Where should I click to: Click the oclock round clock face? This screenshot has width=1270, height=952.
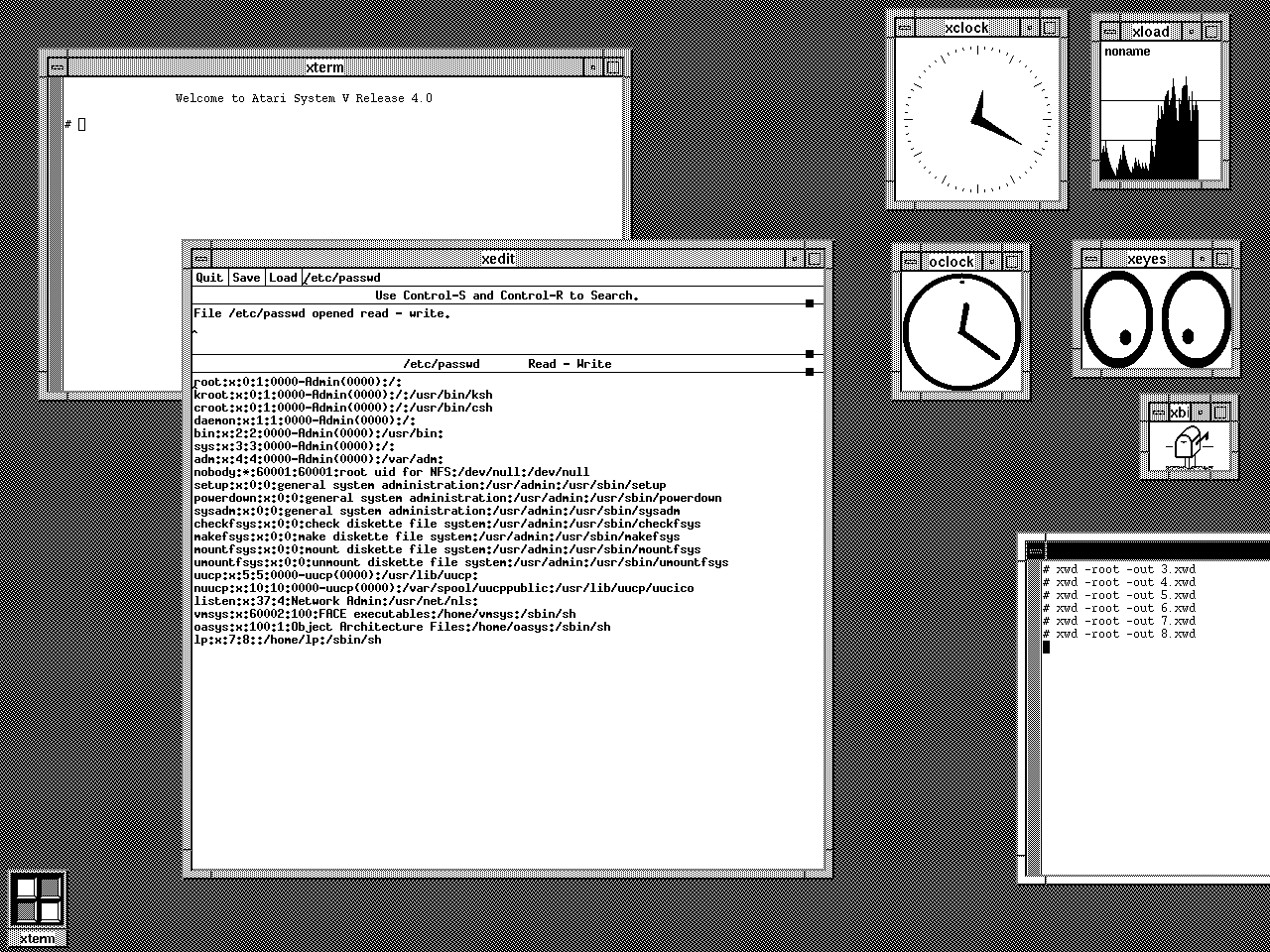pyautogui.click(x=960, y=330)
